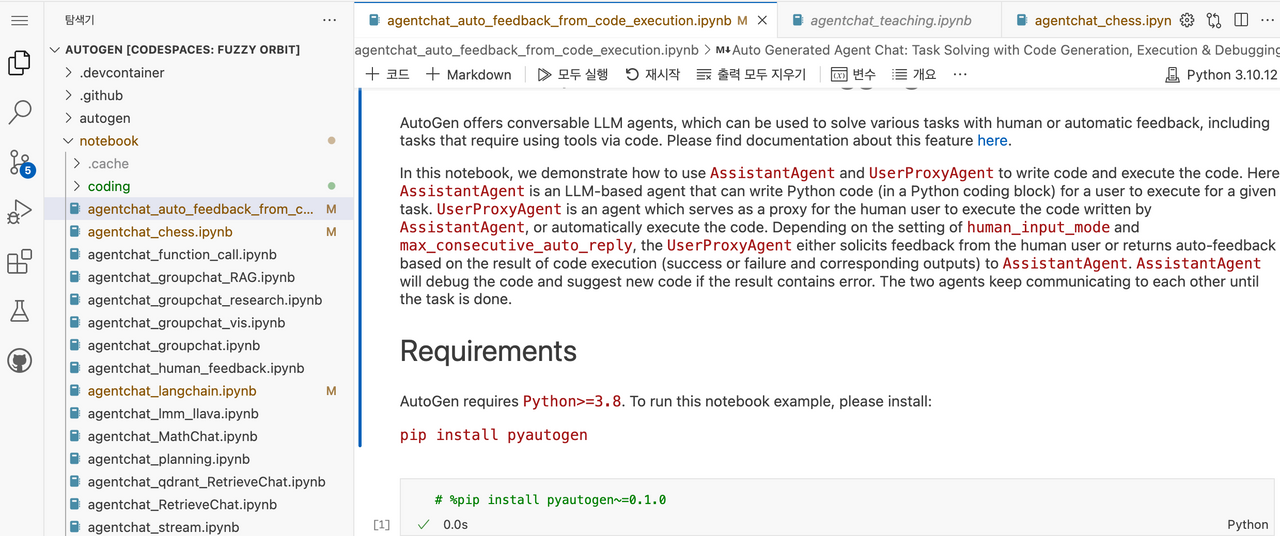Open the Testing flask icon
This screenshot has height=536, width=1280.
20,311
